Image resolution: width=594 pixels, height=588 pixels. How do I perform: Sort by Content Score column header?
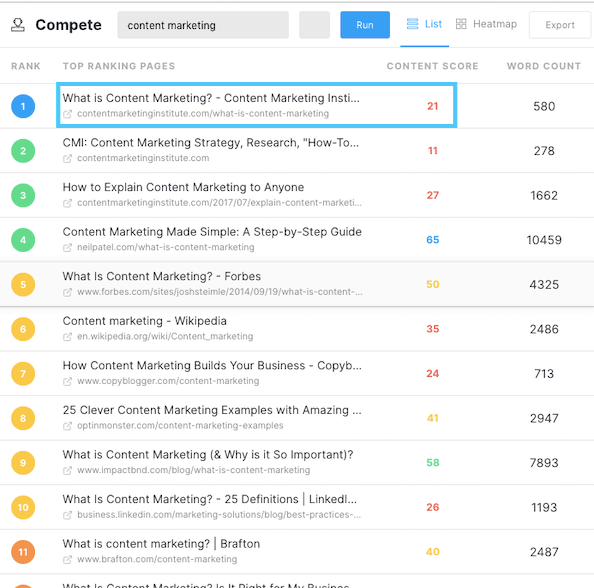pos(432,66)
